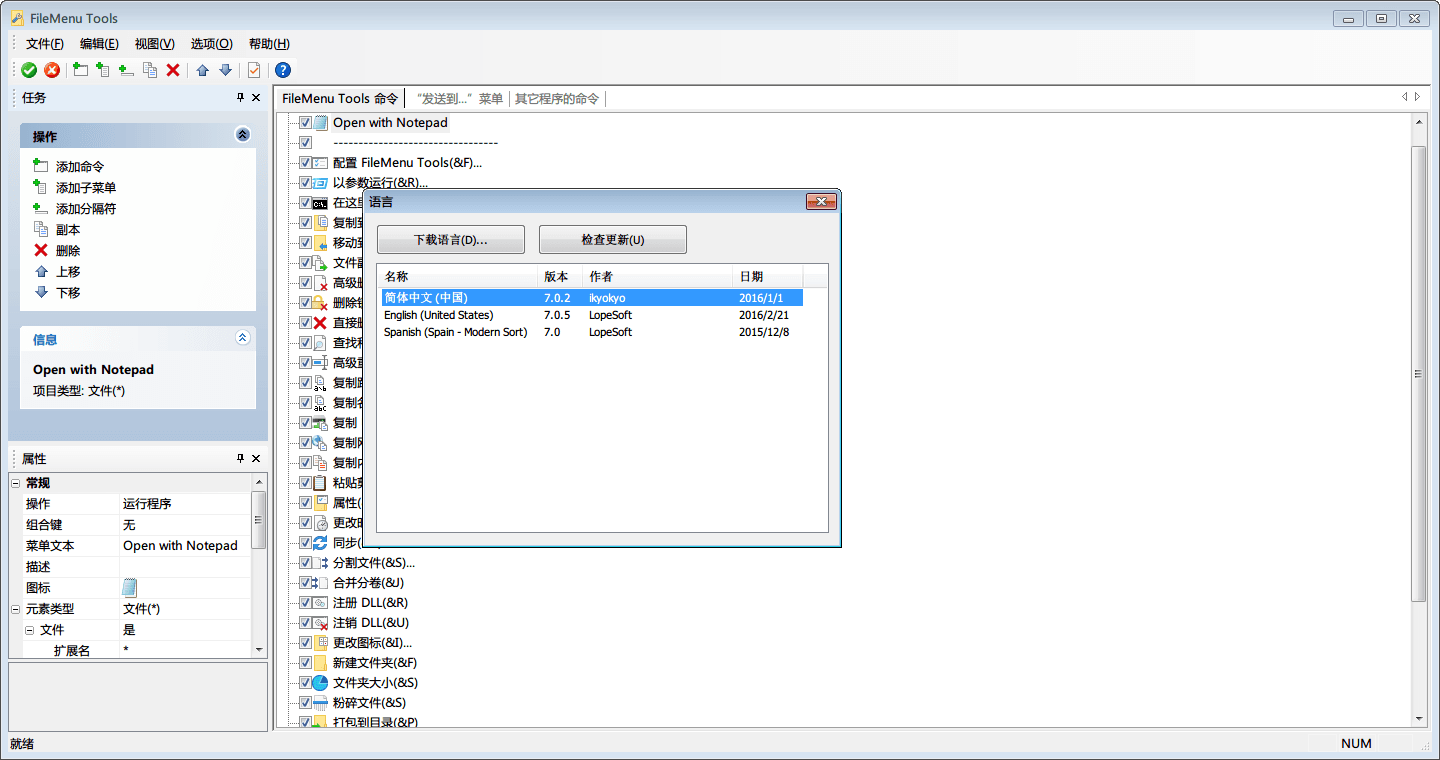Click the pie chart icon next to 文件夹大小(&S)
The image size is (1440, 760).
(321, 683)
